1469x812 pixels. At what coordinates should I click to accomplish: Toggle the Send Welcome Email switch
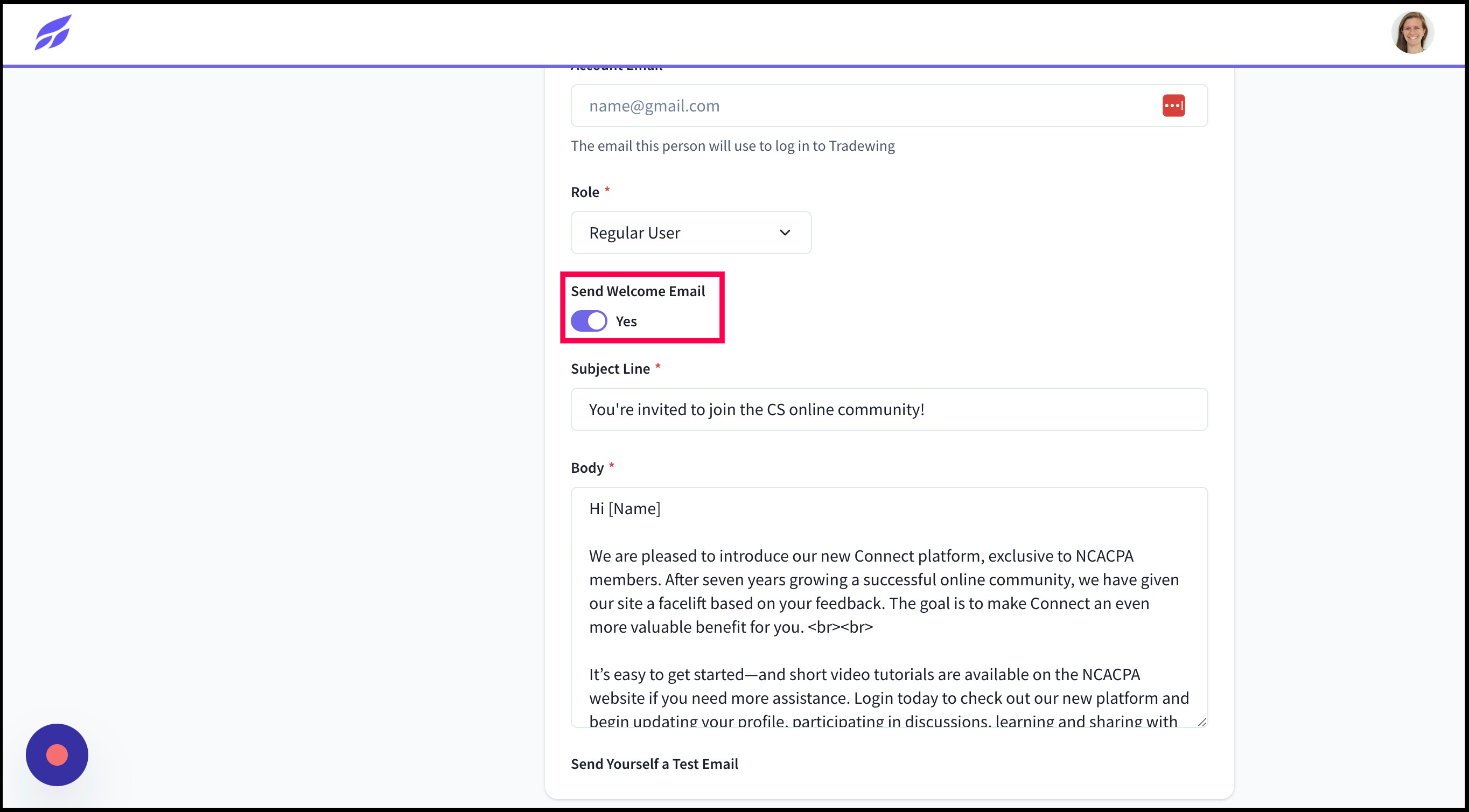(589, 321)
